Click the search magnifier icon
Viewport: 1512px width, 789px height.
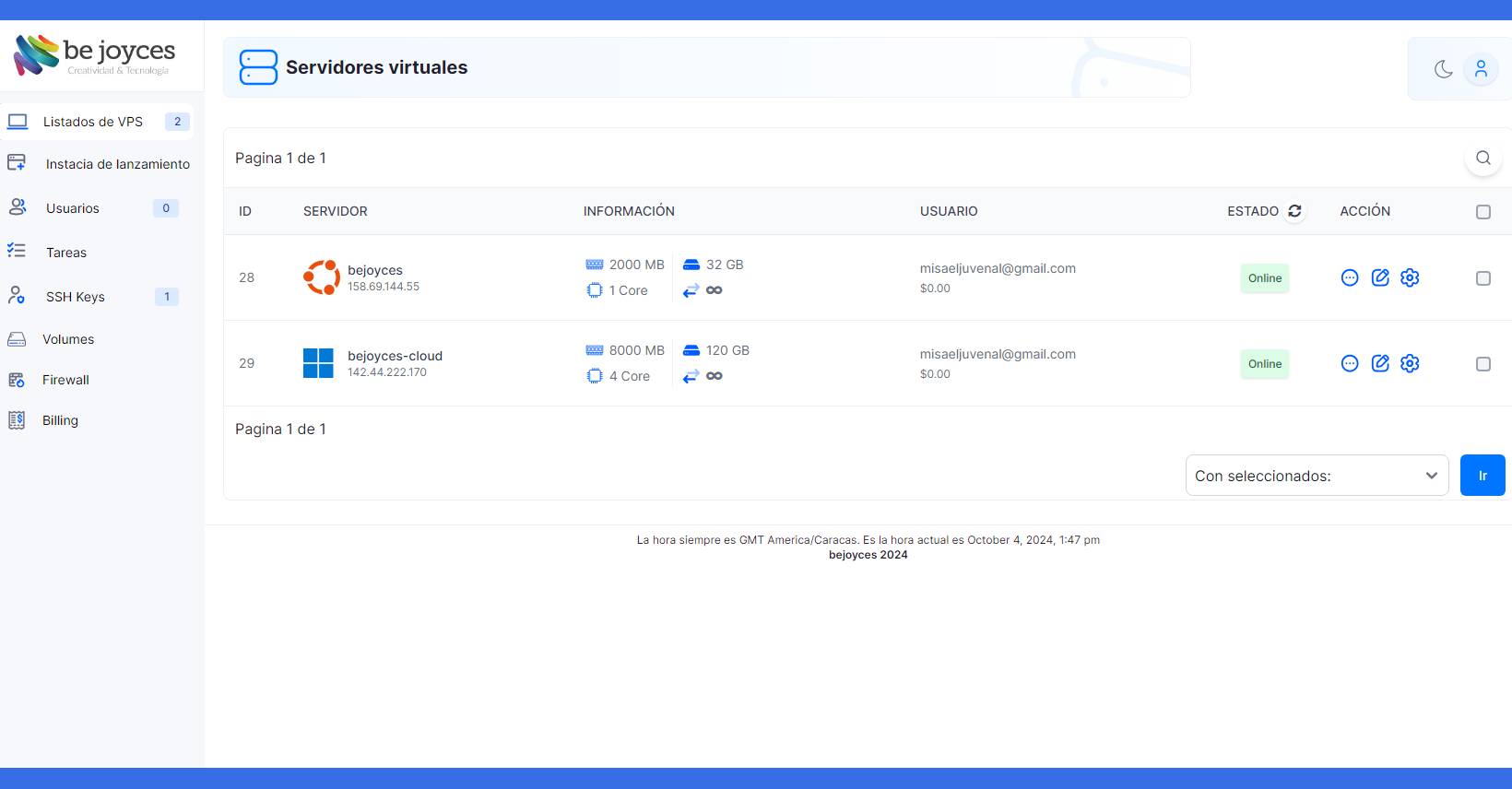point(1482,158)
